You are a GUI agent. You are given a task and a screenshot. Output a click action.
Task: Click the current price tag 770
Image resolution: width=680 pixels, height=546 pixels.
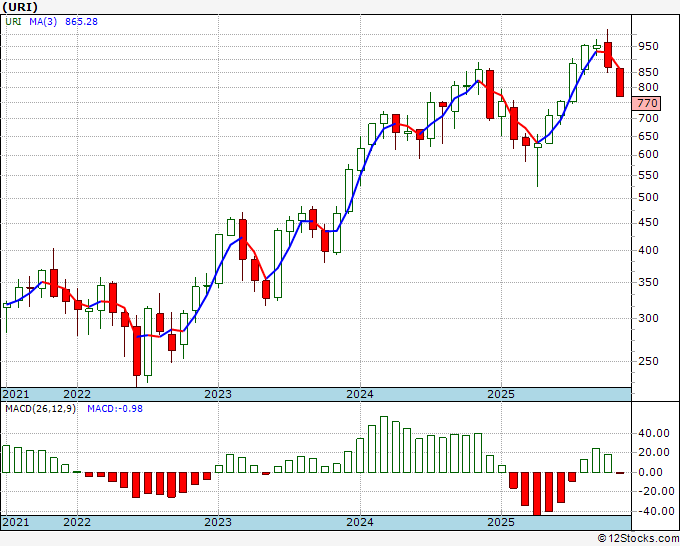[x=646, y=103]
